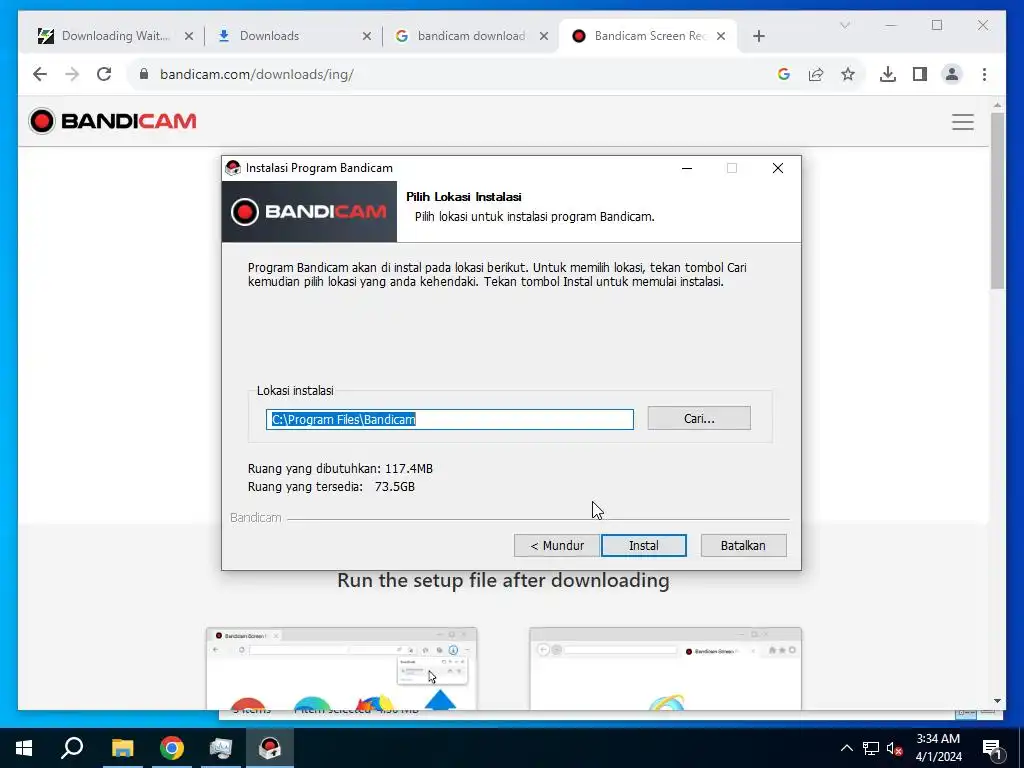Open the Chrome profile avatar
Viewport: 1024px width, 768px height.
click(952, 74)
